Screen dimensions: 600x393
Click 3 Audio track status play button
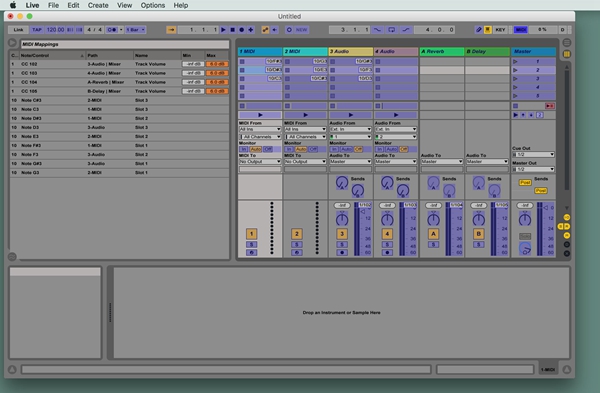coord(351,115)
